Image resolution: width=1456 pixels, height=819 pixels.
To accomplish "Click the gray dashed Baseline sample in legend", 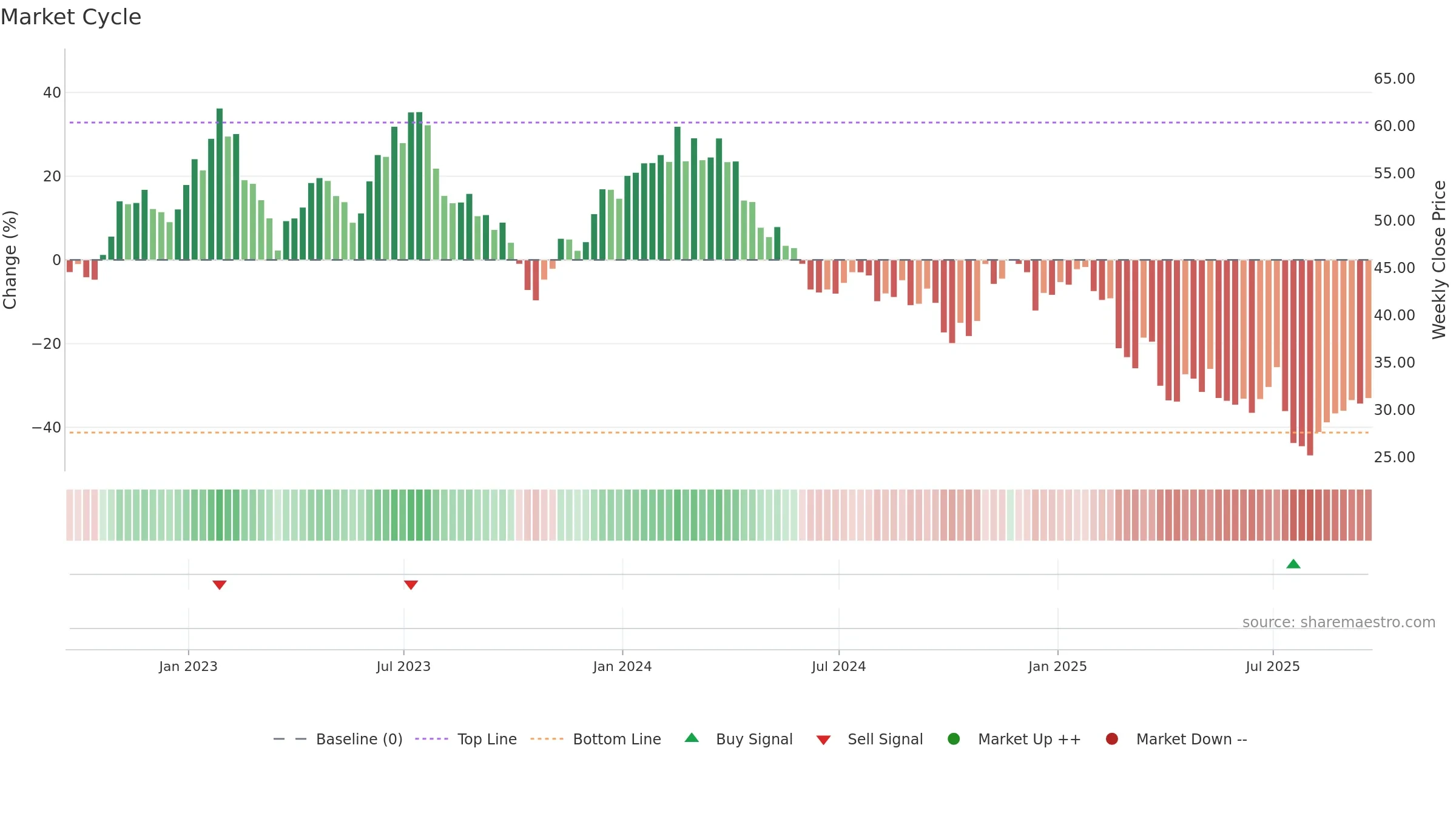I will (290, 739).
